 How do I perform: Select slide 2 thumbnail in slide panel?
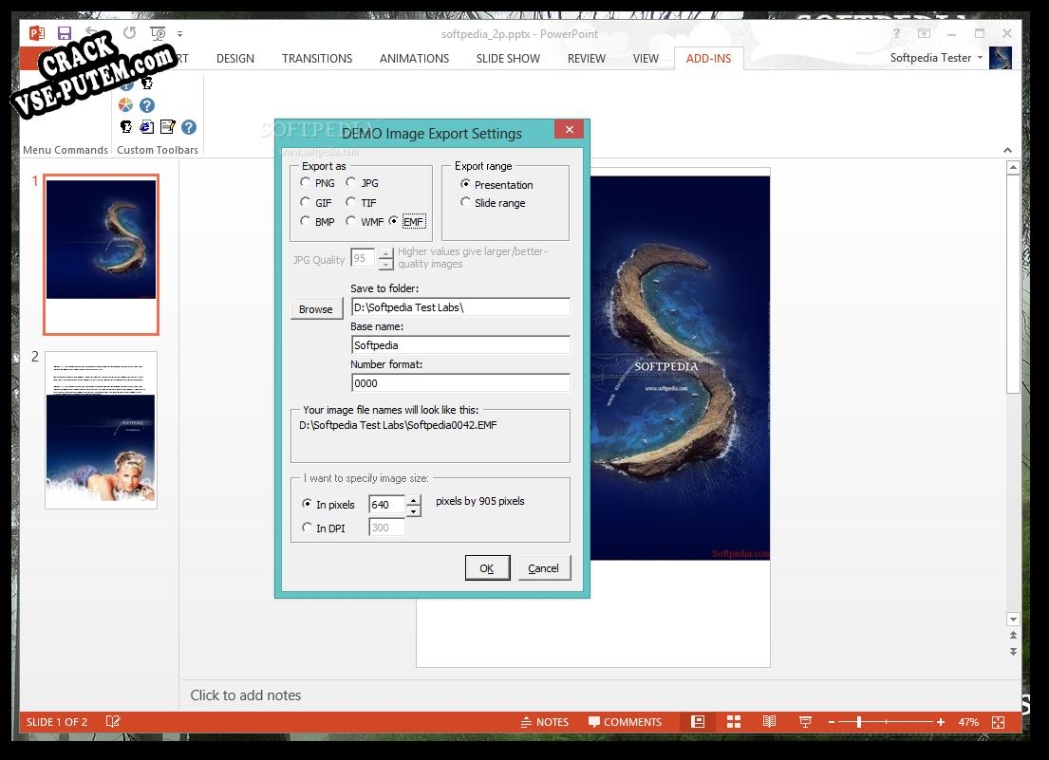tap(101, 430)
